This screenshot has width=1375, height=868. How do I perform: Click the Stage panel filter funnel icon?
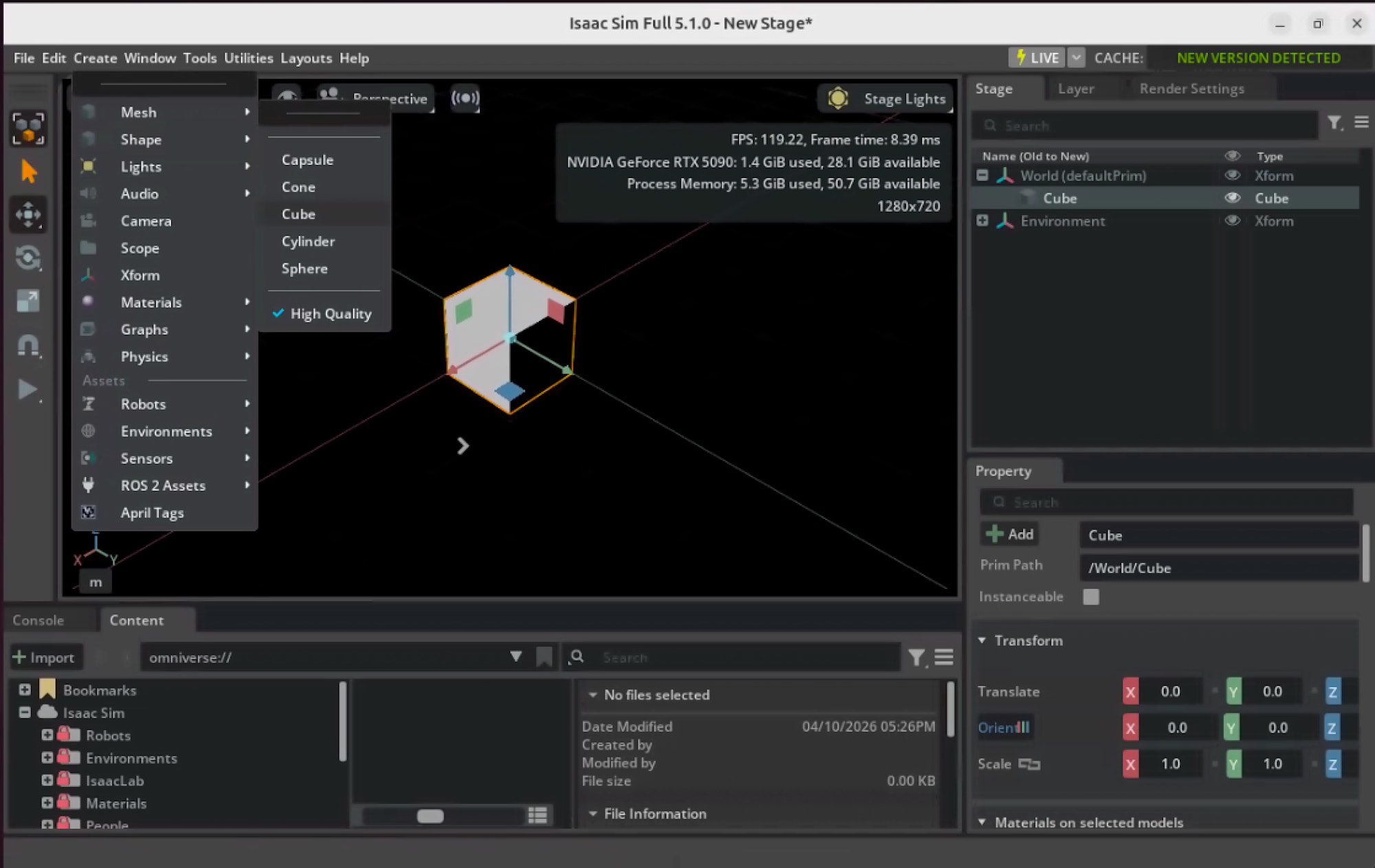[x=1334, y=123]
